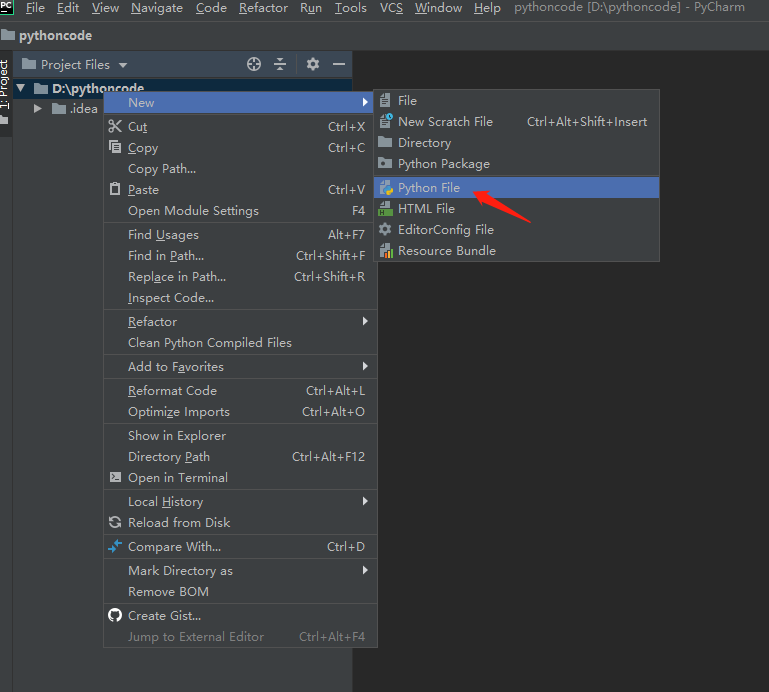Viewport: 769px width, 692px height.
Task: Click the PyCharm logo icon in title bar
Action: (6, 7)
